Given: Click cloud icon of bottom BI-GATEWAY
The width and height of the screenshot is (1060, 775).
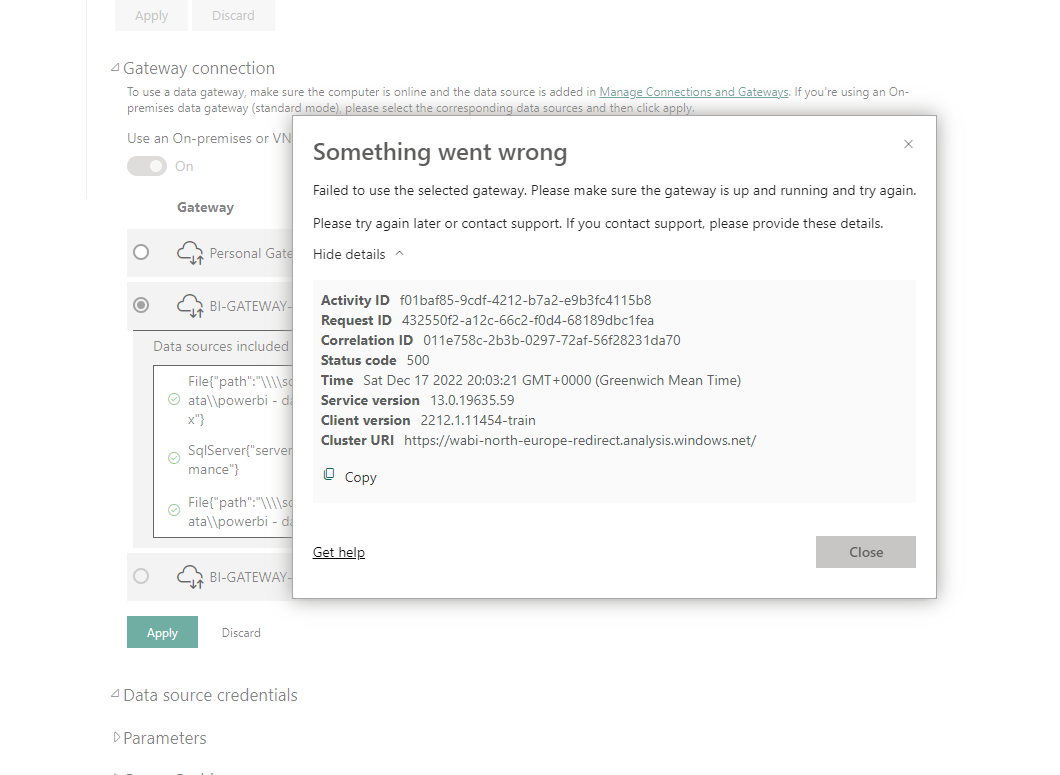Looking at the screenshot, I should click(x=190, y=577).
